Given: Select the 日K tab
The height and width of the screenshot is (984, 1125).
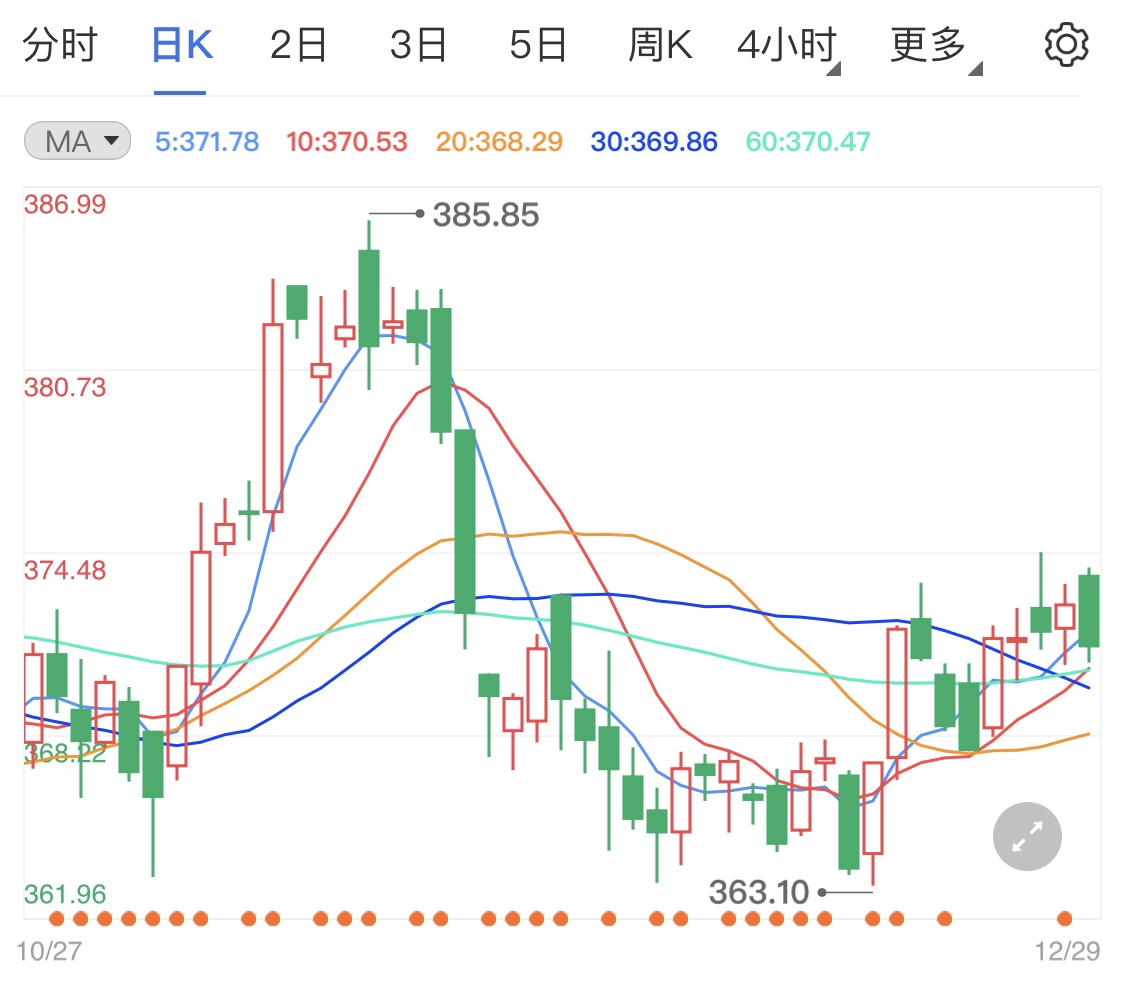Looking at the screenshot, I should pyautogui.click(x=182, y=45).
